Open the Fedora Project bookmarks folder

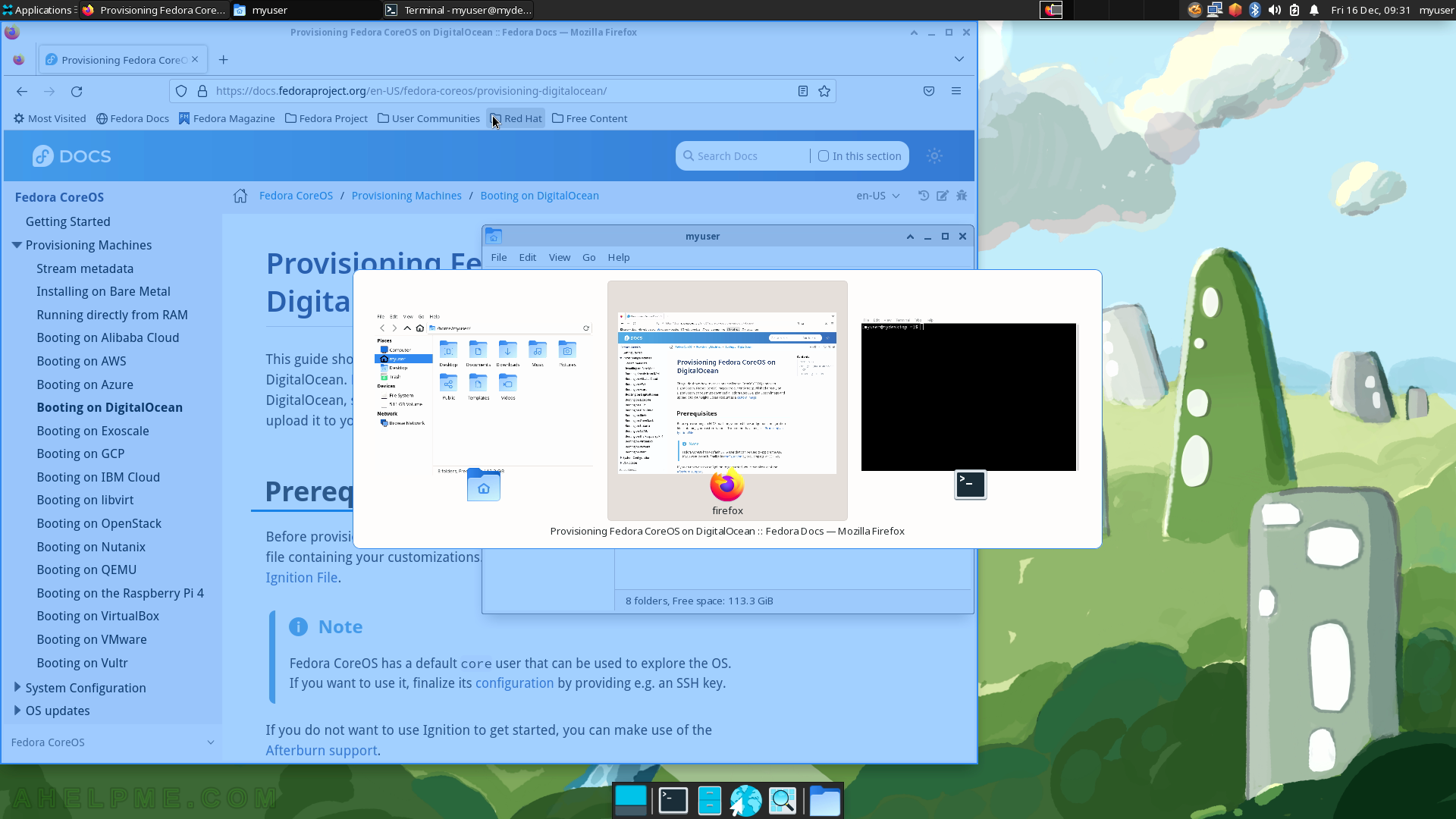[x=326, y=118]
